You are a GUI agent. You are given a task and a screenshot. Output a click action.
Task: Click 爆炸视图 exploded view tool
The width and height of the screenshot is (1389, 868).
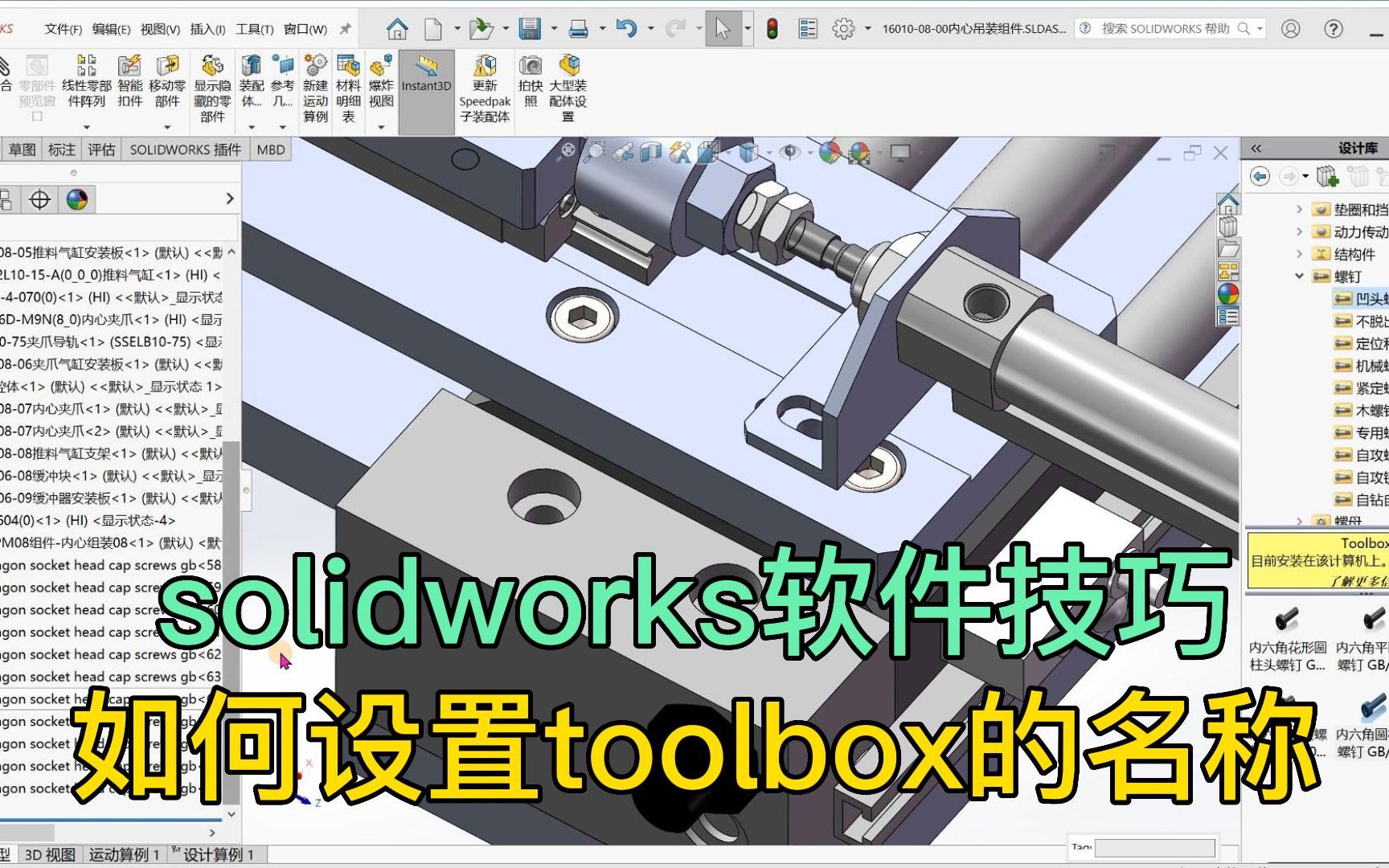[x=381, y=80]
